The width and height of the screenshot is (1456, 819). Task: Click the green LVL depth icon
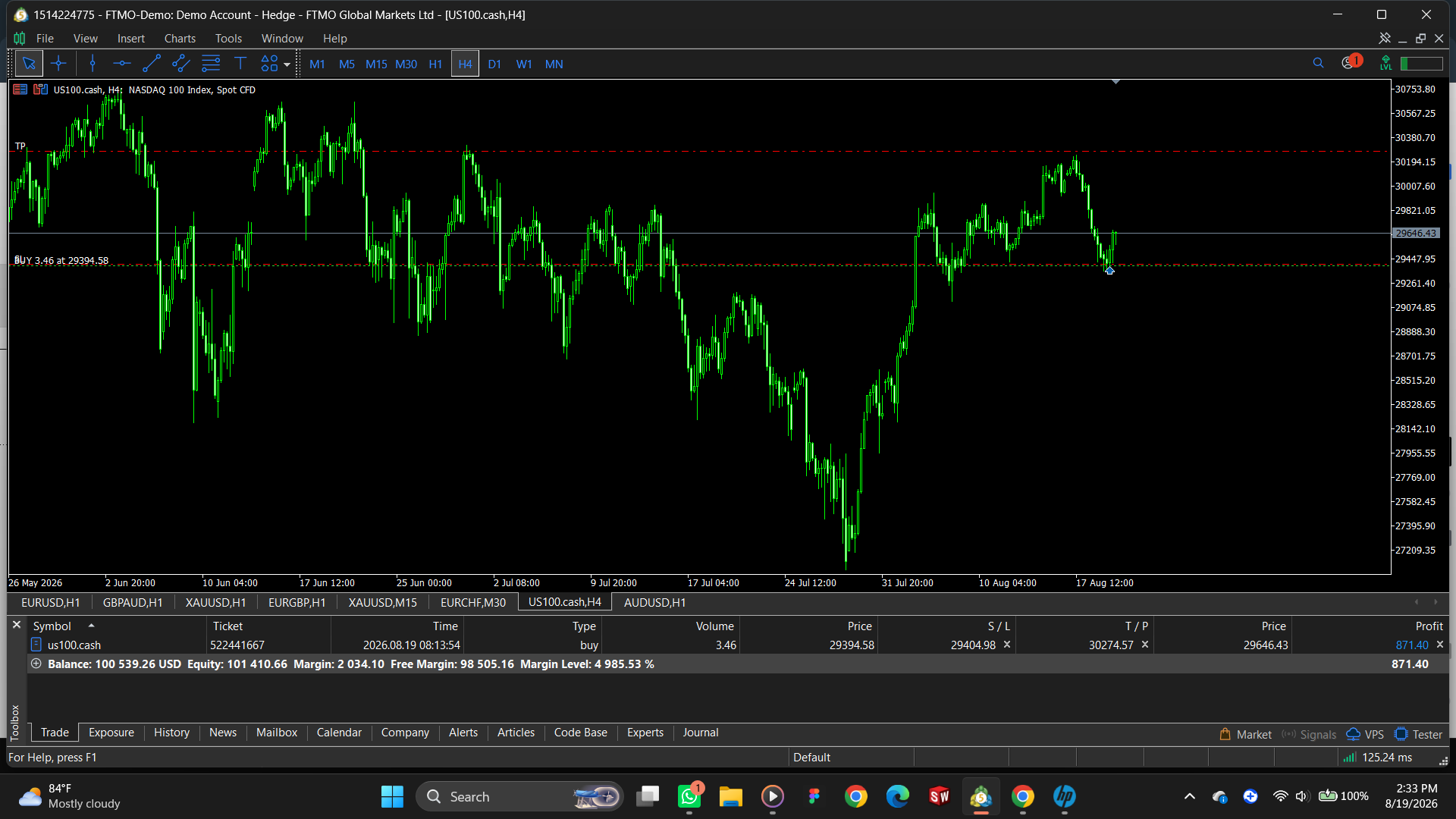[1386, 64]
